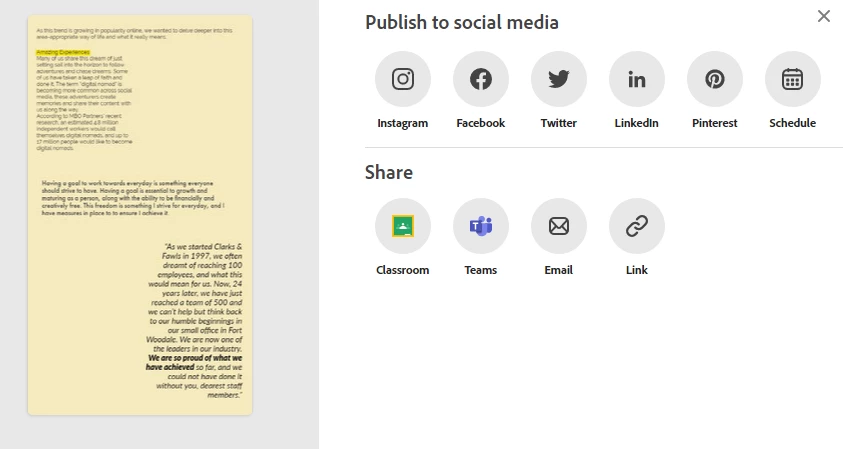Click the 'Teams' text label
This screenshot has height=449, width=843.
pyautogui.click(x=481, y=270)
